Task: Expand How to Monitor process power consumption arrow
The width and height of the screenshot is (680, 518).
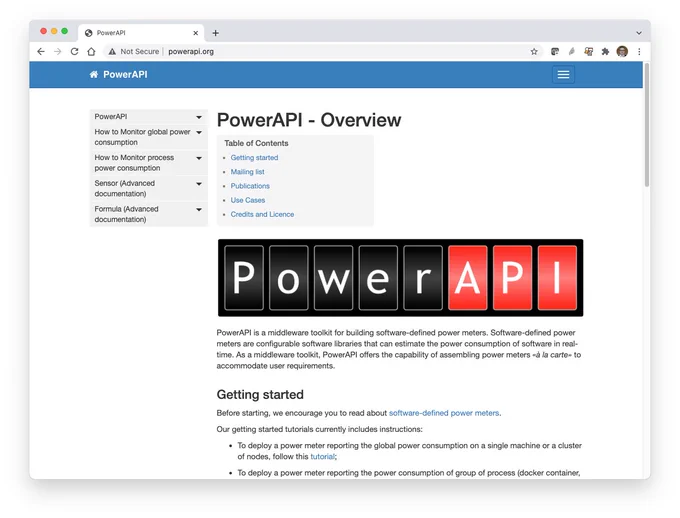Action: (x=199, y=158)
